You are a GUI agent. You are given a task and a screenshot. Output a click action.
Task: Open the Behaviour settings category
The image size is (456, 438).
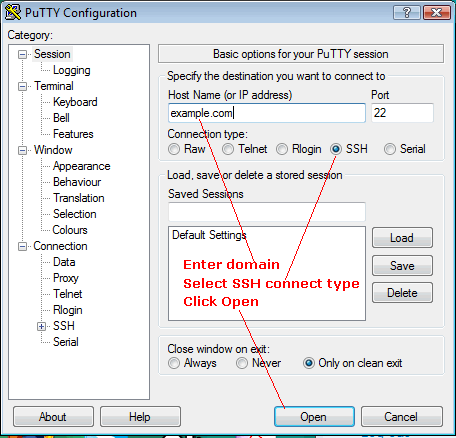77,182
